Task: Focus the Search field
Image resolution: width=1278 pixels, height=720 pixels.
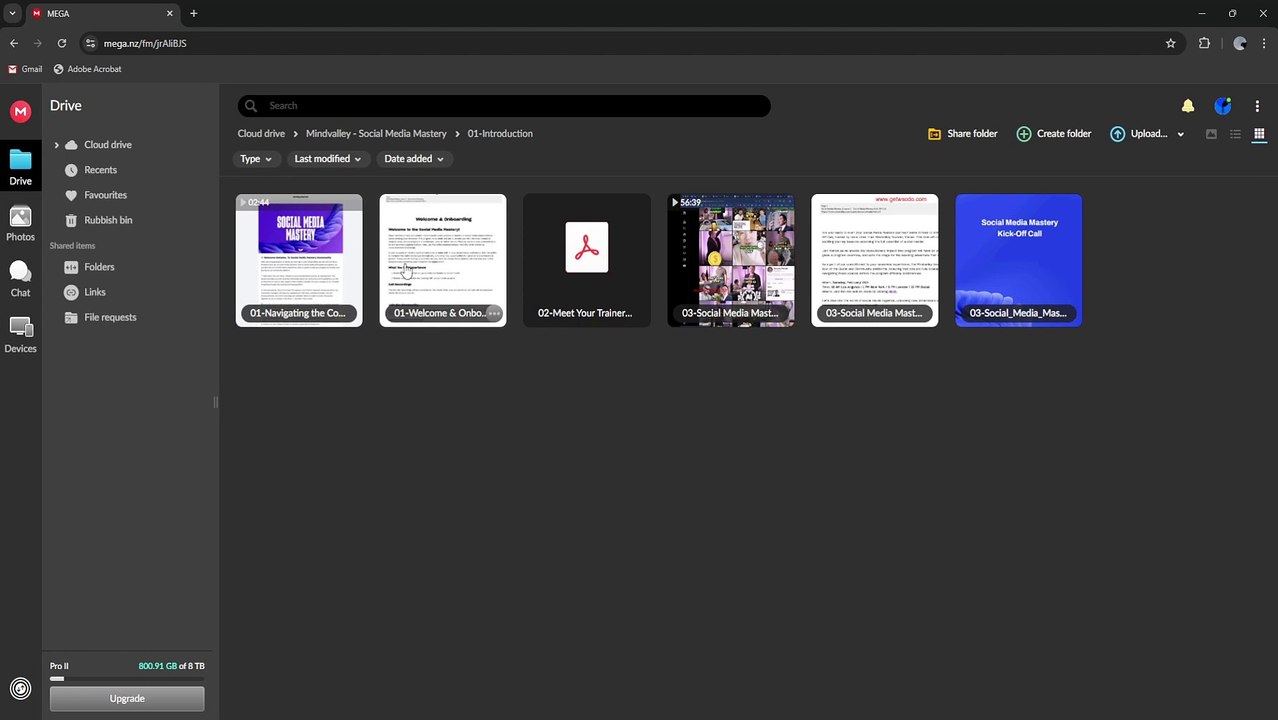Action: point(504,106)
